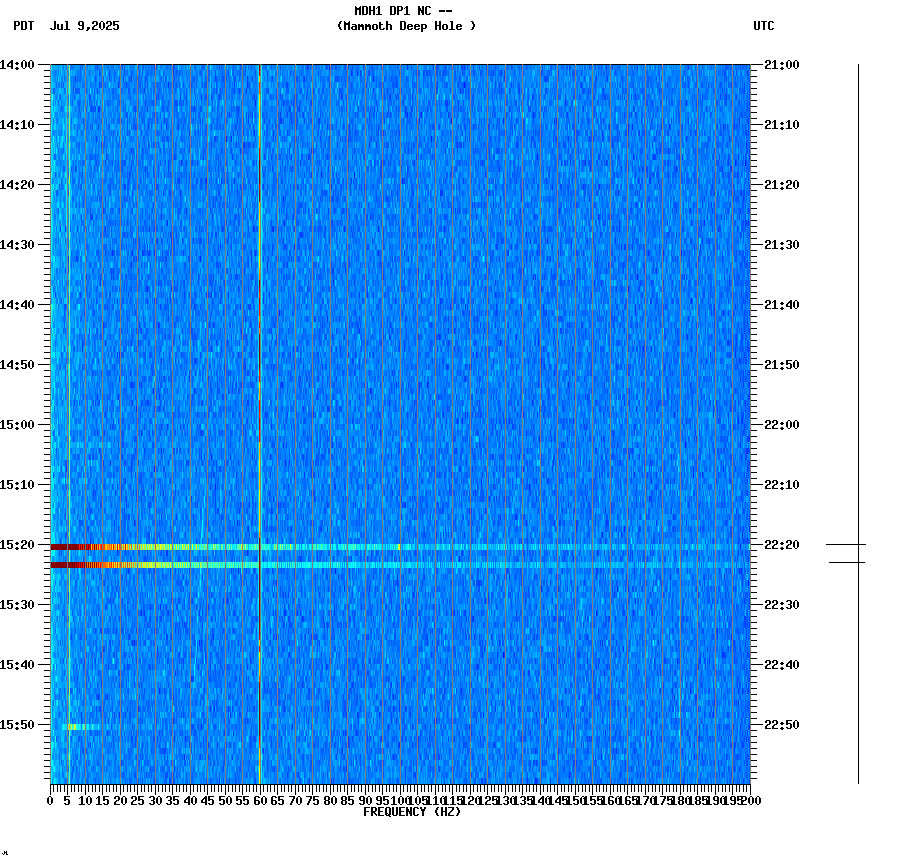The width and height of the screenshot is (902, 864).
Task: Click the 100 Hz frequency tick label
Action: [x=398, y=800]
